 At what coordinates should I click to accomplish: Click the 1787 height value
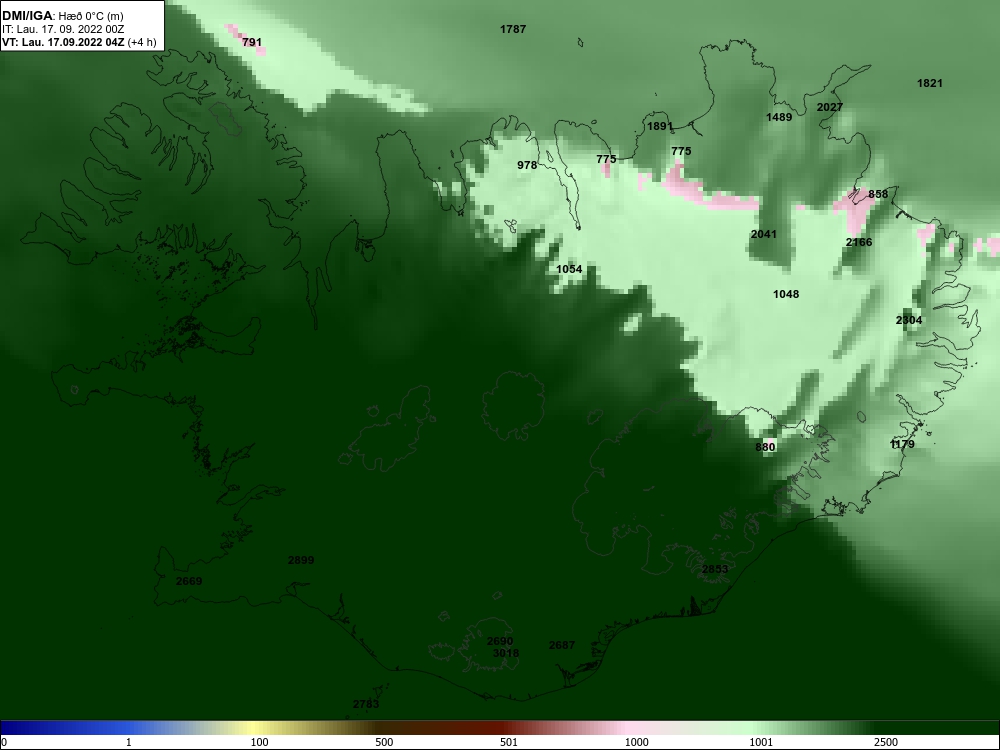point(513,29)
